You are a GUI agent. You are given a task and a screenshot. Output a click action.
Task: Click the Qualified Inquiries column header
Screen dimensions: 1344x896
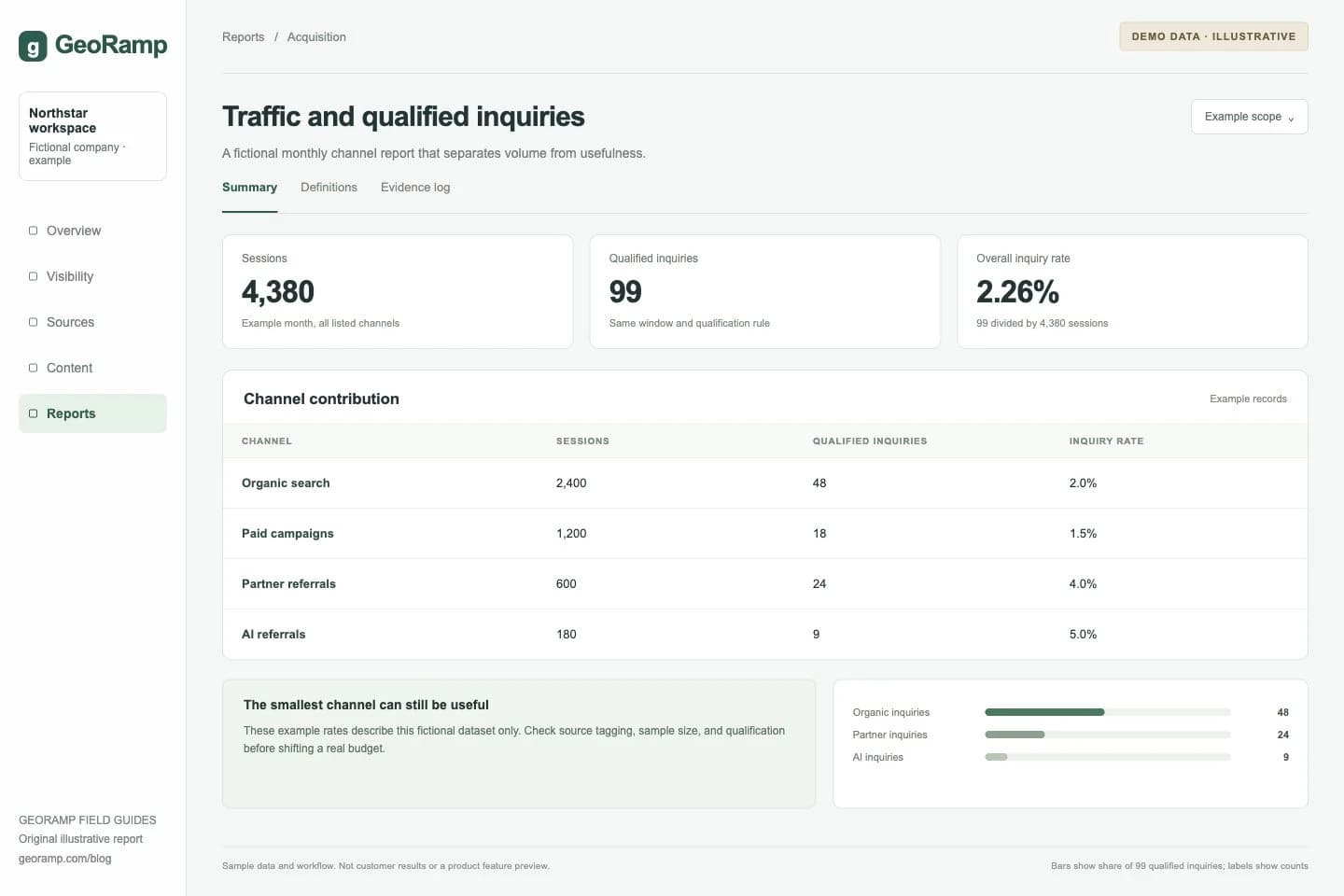(x=870, y=441)
